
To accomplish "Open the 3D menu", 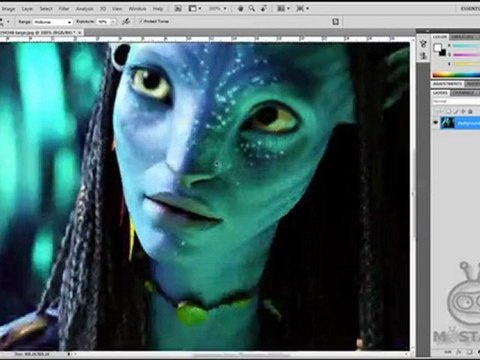I will click(103, 9).
